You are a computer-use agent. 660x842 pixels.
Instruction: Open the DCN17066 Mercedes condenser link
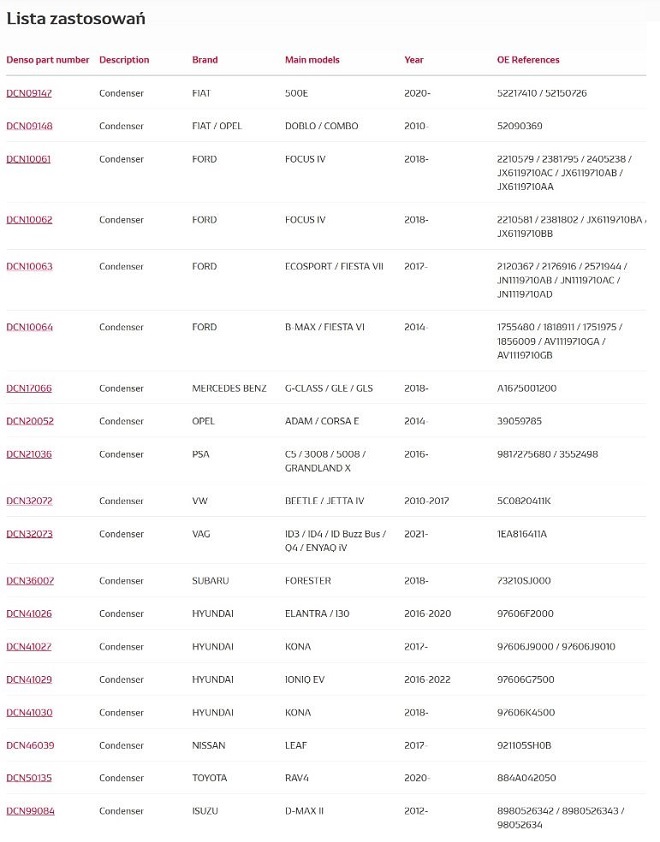(x=29, y=388)
